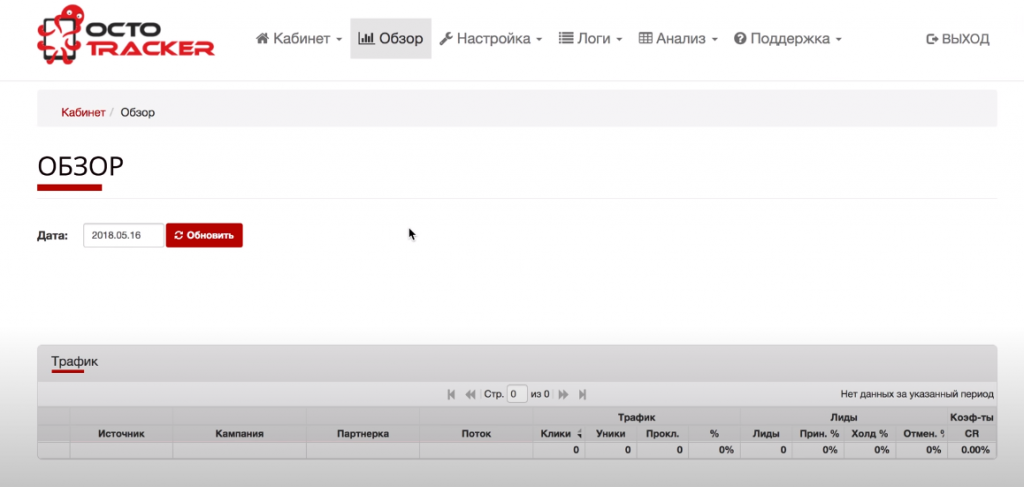Sort table by Источник column header
The height and width of the screenshot is (487, 1024).
point(121,434)
